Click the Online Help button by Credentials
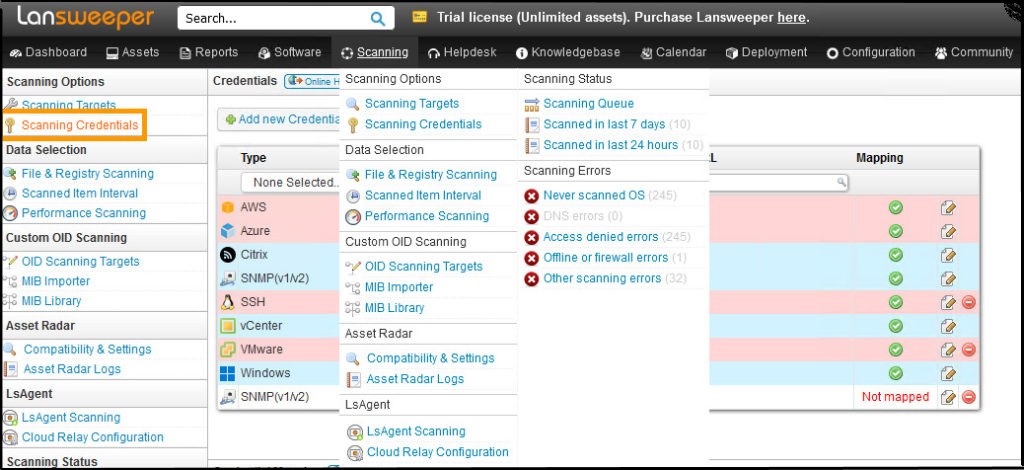This screenshot has height=470, width=1024. click(313, 81)
